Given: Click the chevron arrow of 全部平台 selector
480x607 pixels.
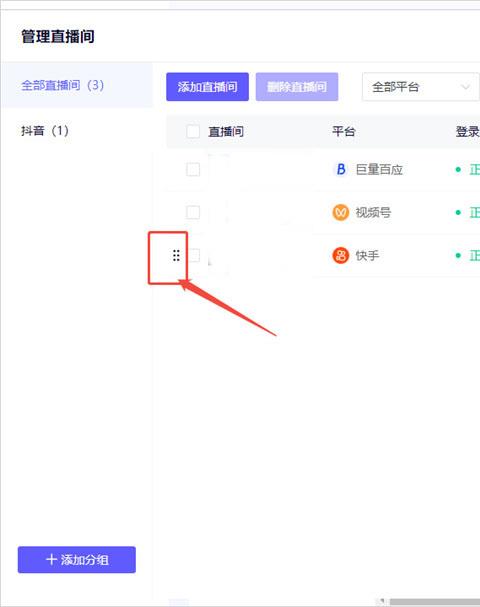Looking at the screenshot, I should (466, 87).
